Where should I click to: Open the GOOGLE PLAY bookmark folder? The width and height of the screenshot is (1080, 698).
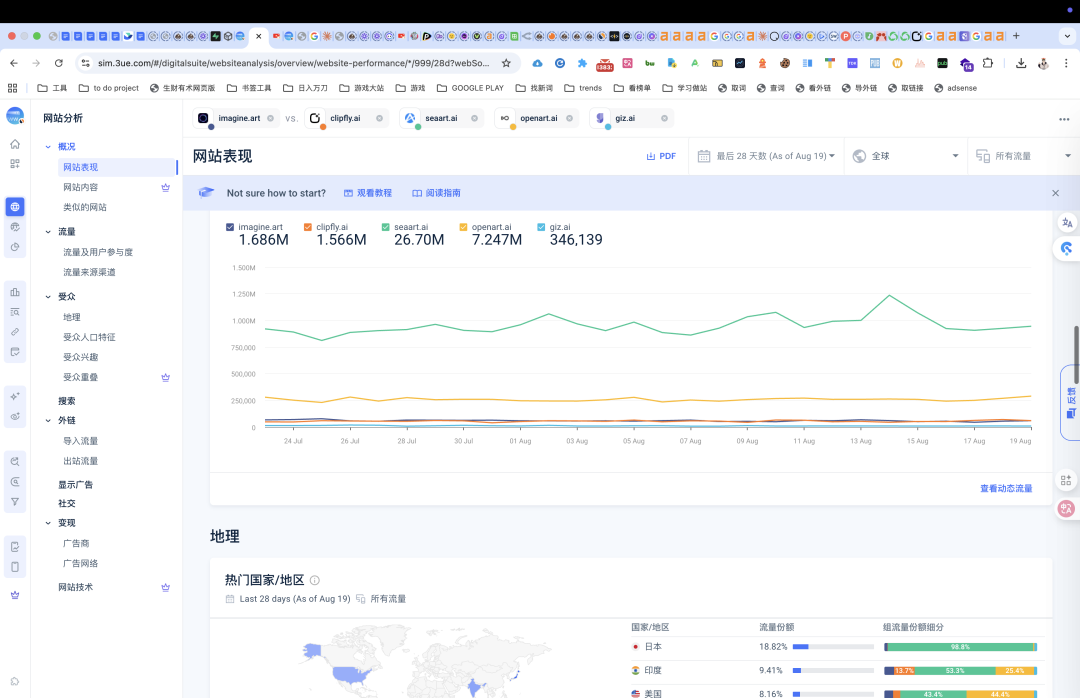tap(470, 88)
